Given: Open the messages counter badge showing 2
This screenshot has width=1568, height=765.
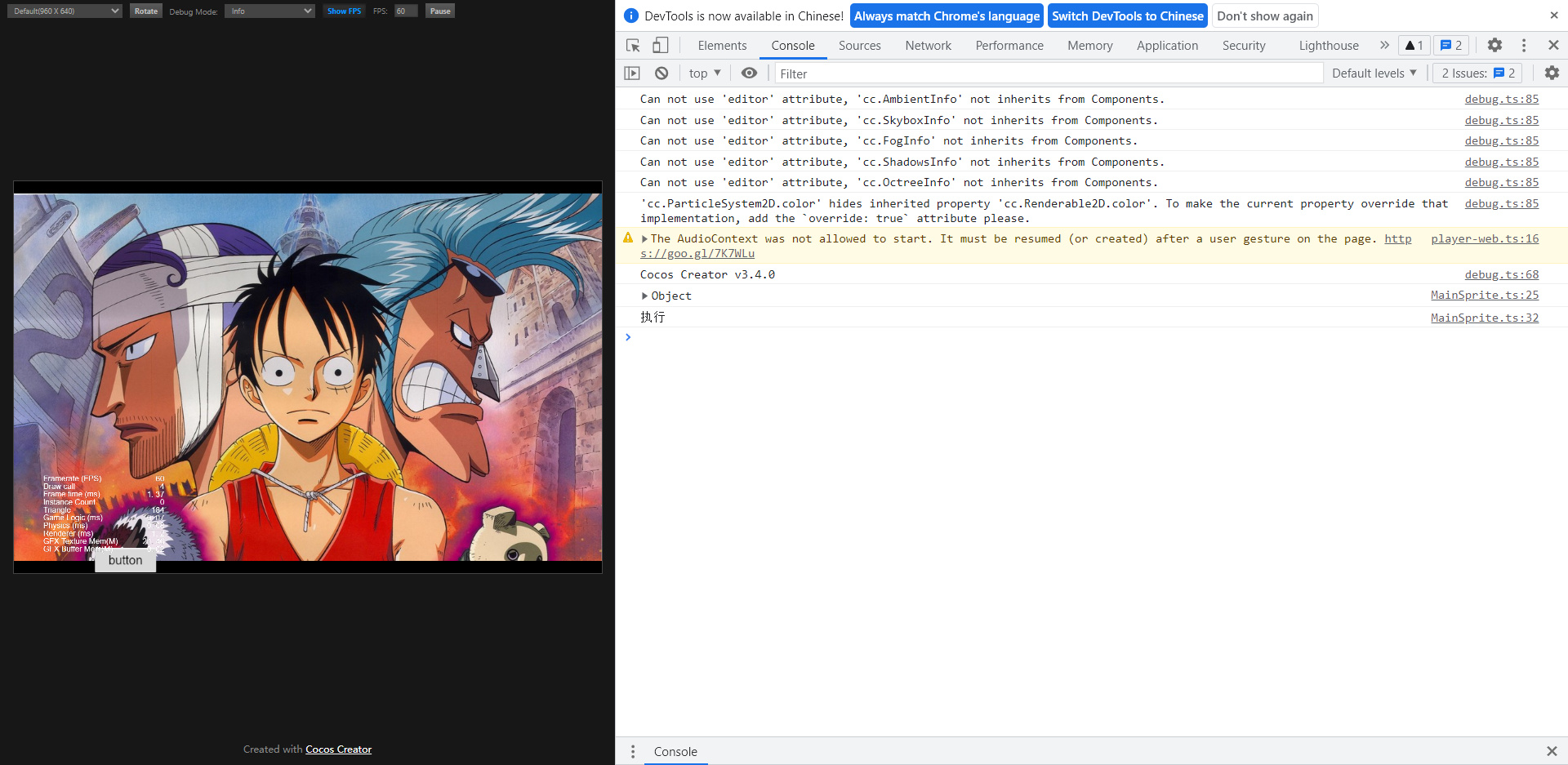Looking at the screenshot, I should click(x=1451, y=46).
